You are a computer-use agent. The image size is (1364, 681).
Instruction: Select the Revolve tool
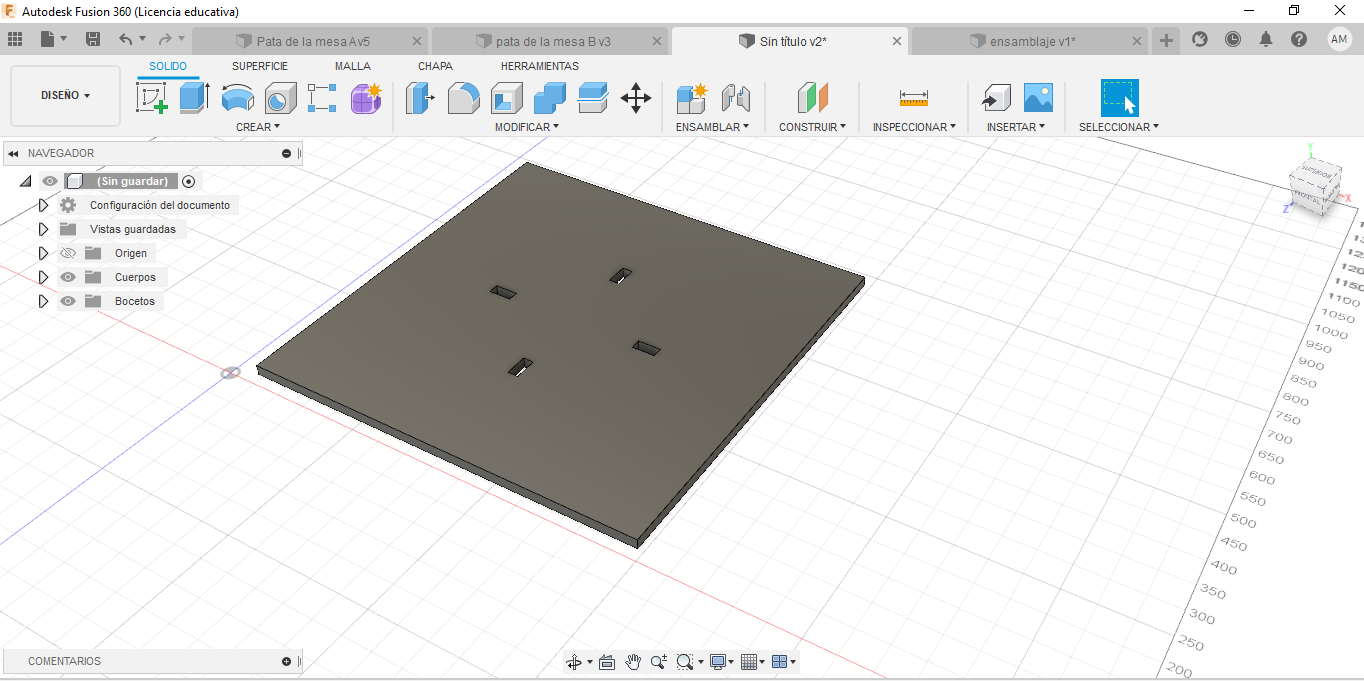[237, 98]
